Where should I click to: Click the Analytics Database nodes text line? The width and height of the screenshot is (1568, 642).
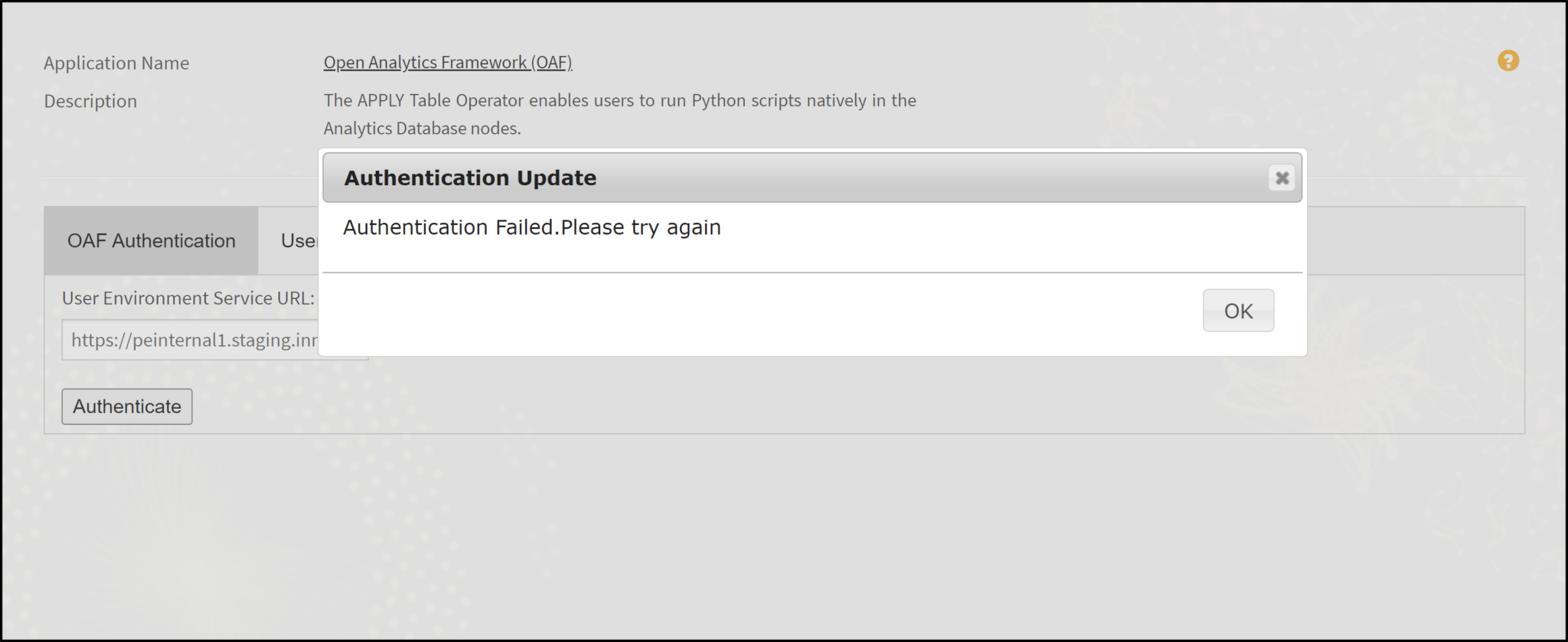[x=422, y=129]
